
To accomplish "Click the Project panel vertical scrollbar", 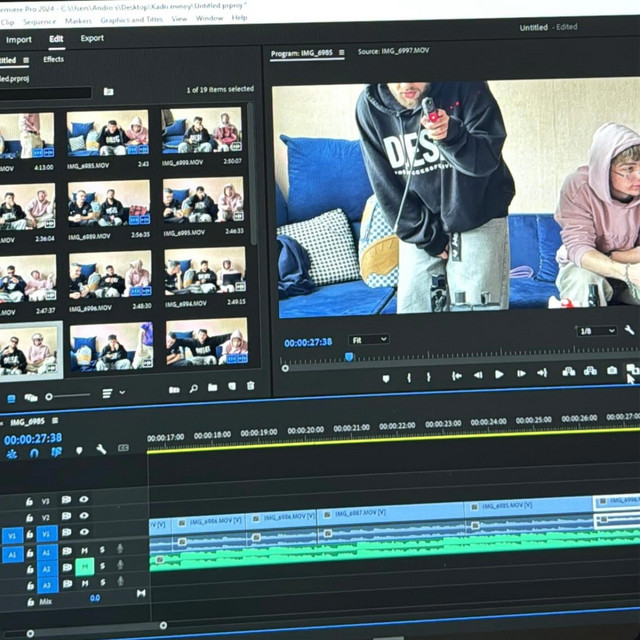I will tap(252, 176).
